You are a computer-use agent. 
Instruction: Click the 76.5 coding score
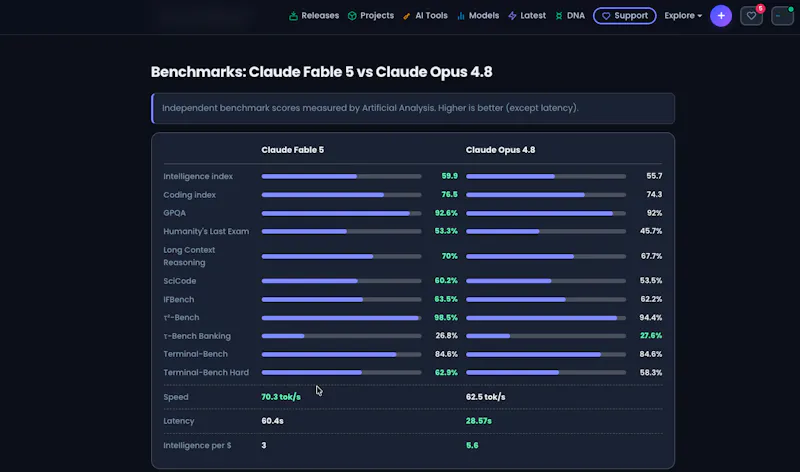pyautogui.click(x=449, y=194)
